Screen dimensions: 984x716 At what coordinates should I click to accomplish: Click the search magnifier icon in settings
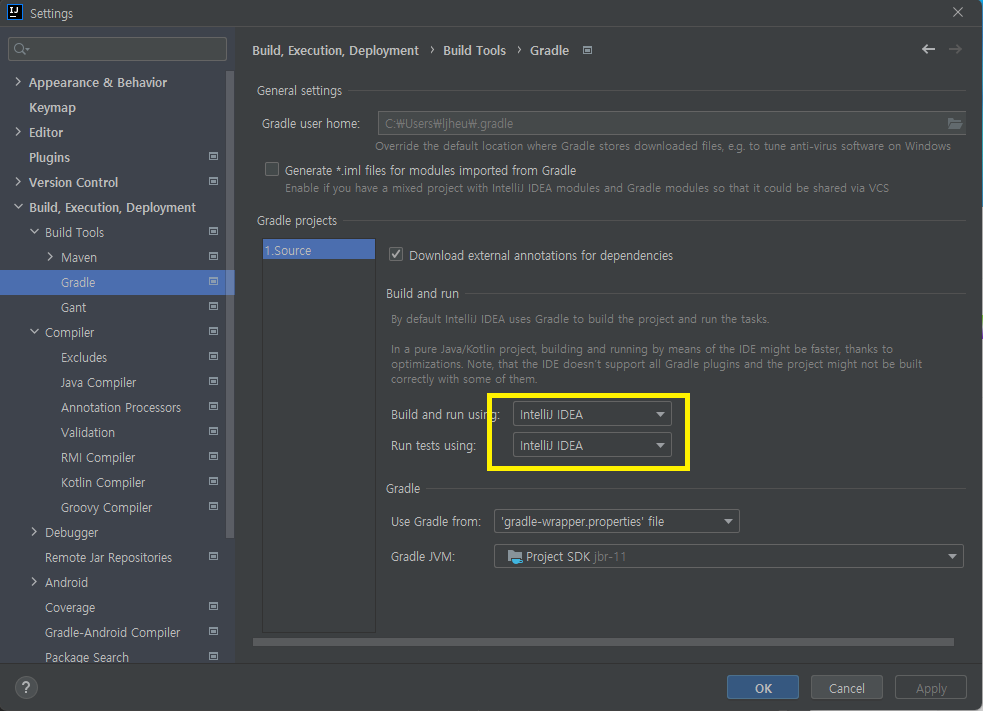point(21,49)
